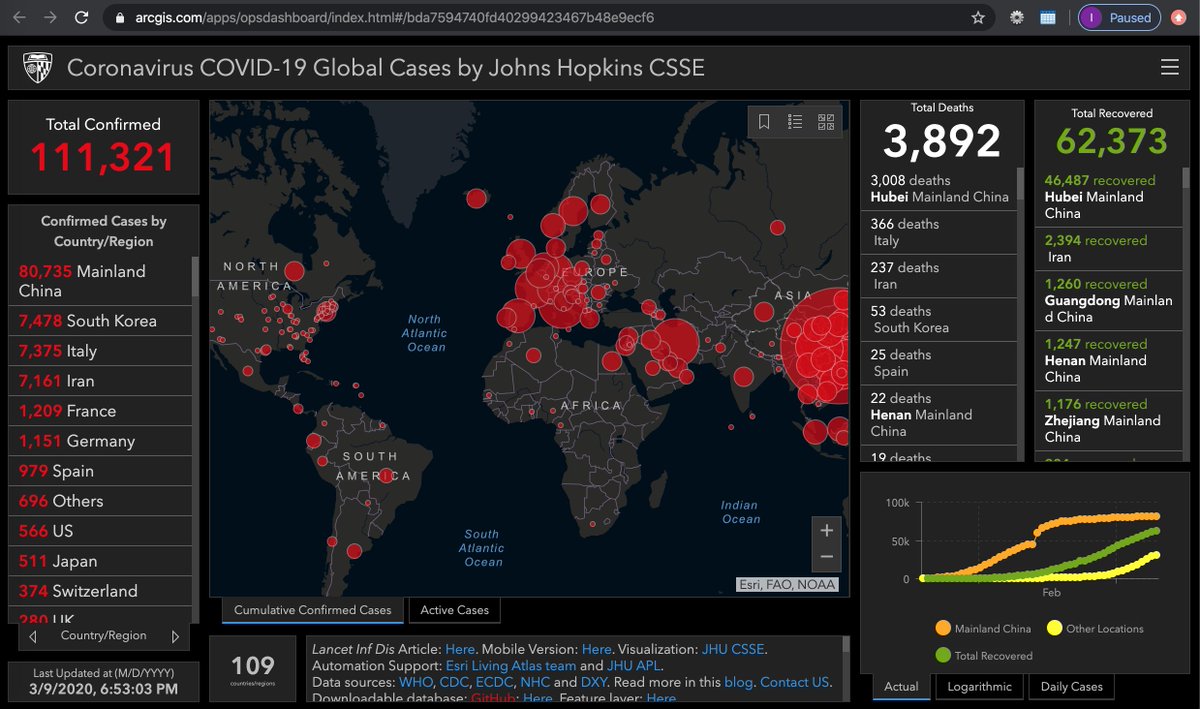Select 53 deaths South Korea entry
This screenshot has width=1200, height=709.
pyautogui.click(x=939, y=319)
